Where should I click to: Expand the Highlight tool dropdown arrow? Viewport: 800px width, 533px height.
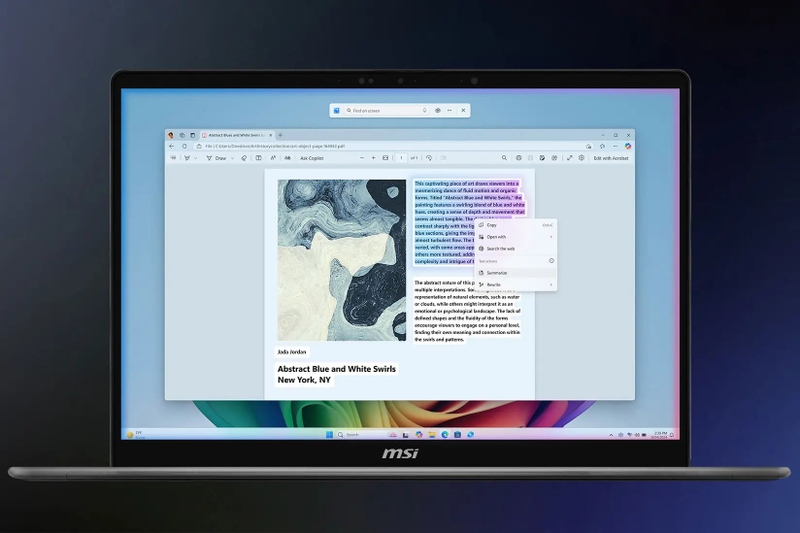coord(195,158)
